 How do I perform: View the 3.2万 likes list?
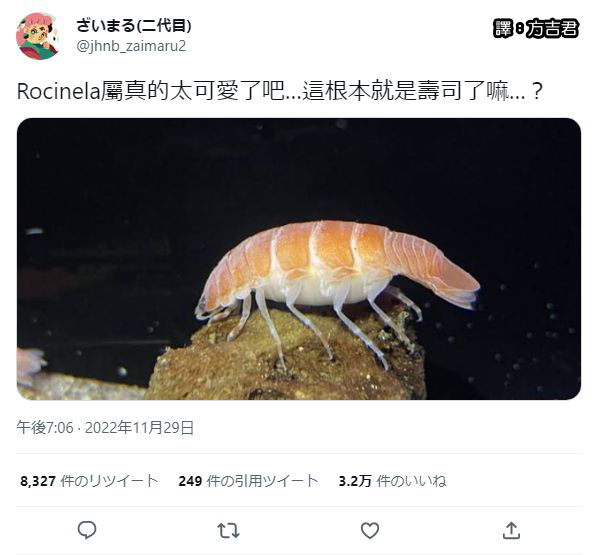[392, 481]
